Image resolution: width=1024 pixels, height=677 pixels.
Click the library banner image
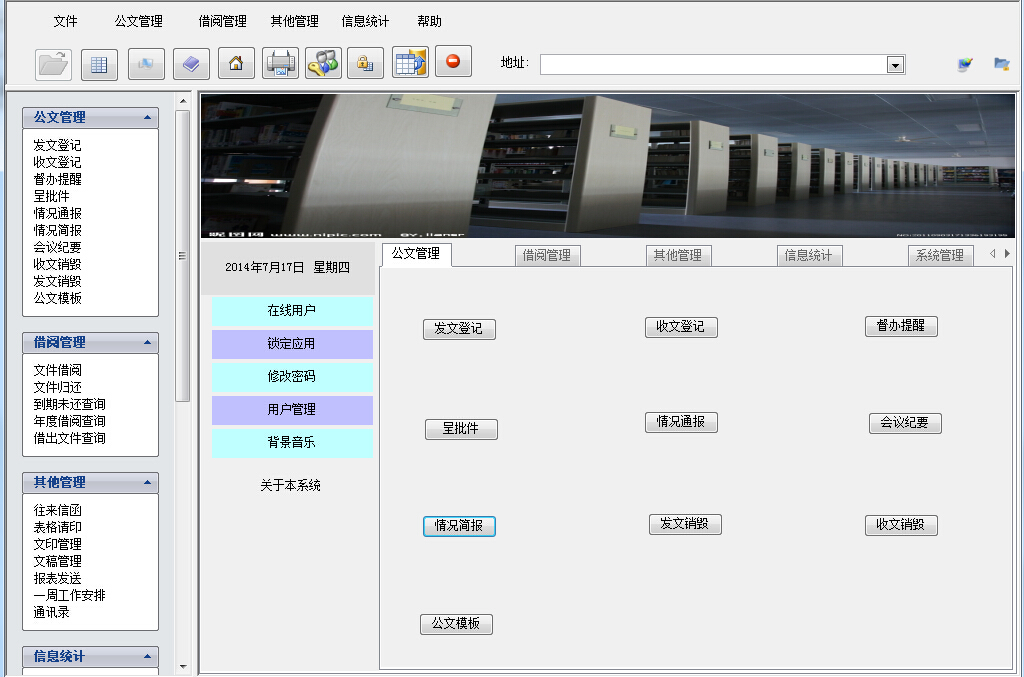(x=608, y=166)
